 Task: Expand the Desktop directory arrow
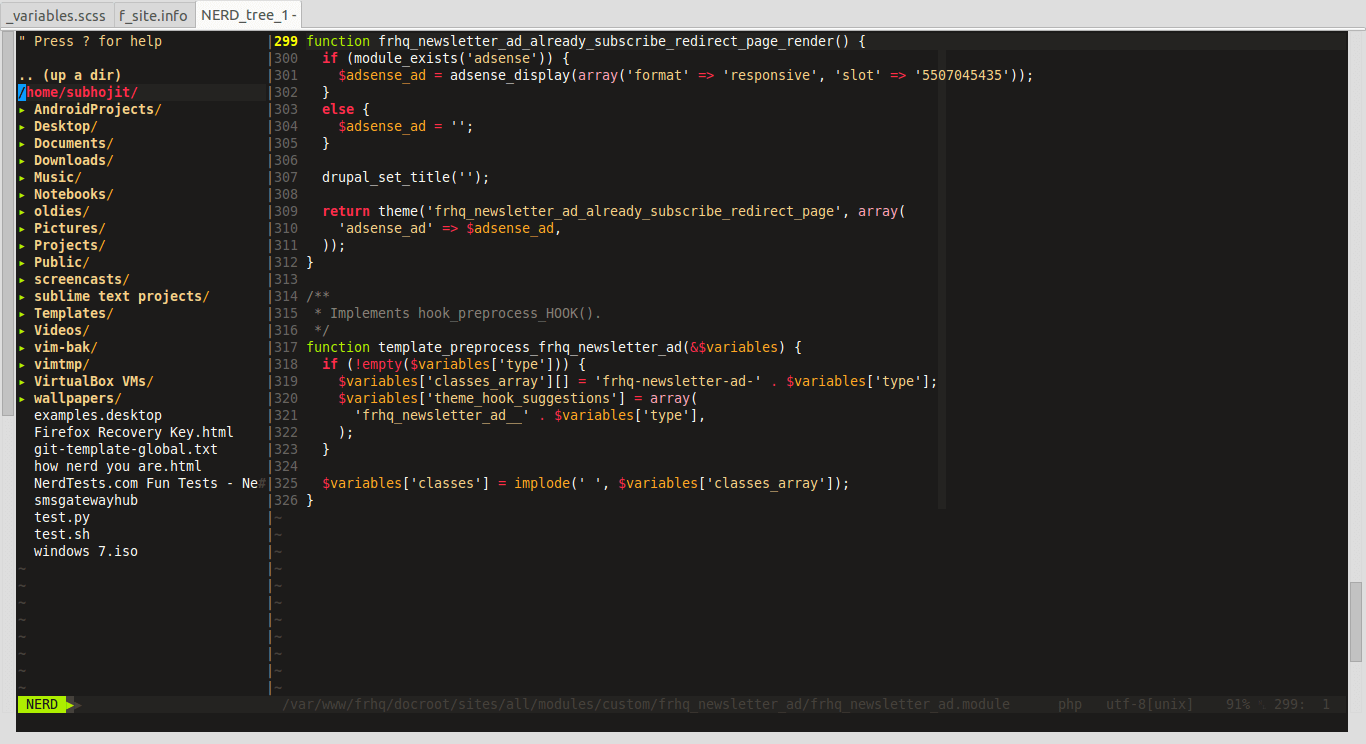coord(22,127)
